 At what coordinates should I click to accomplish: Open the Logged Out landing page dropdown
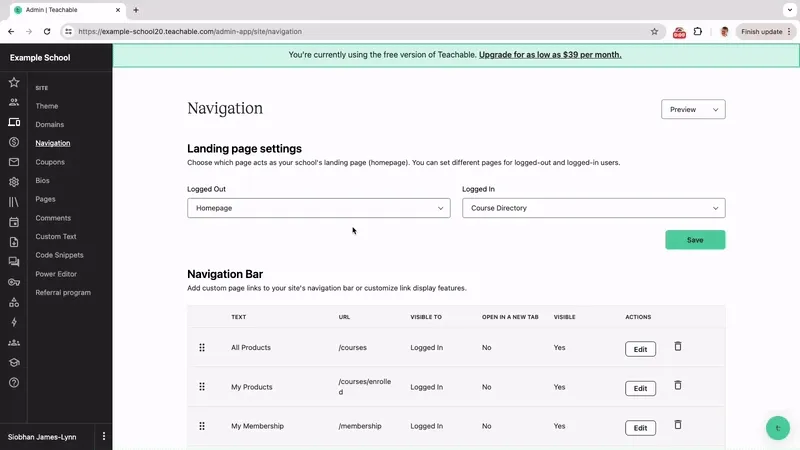click(318, 208)
